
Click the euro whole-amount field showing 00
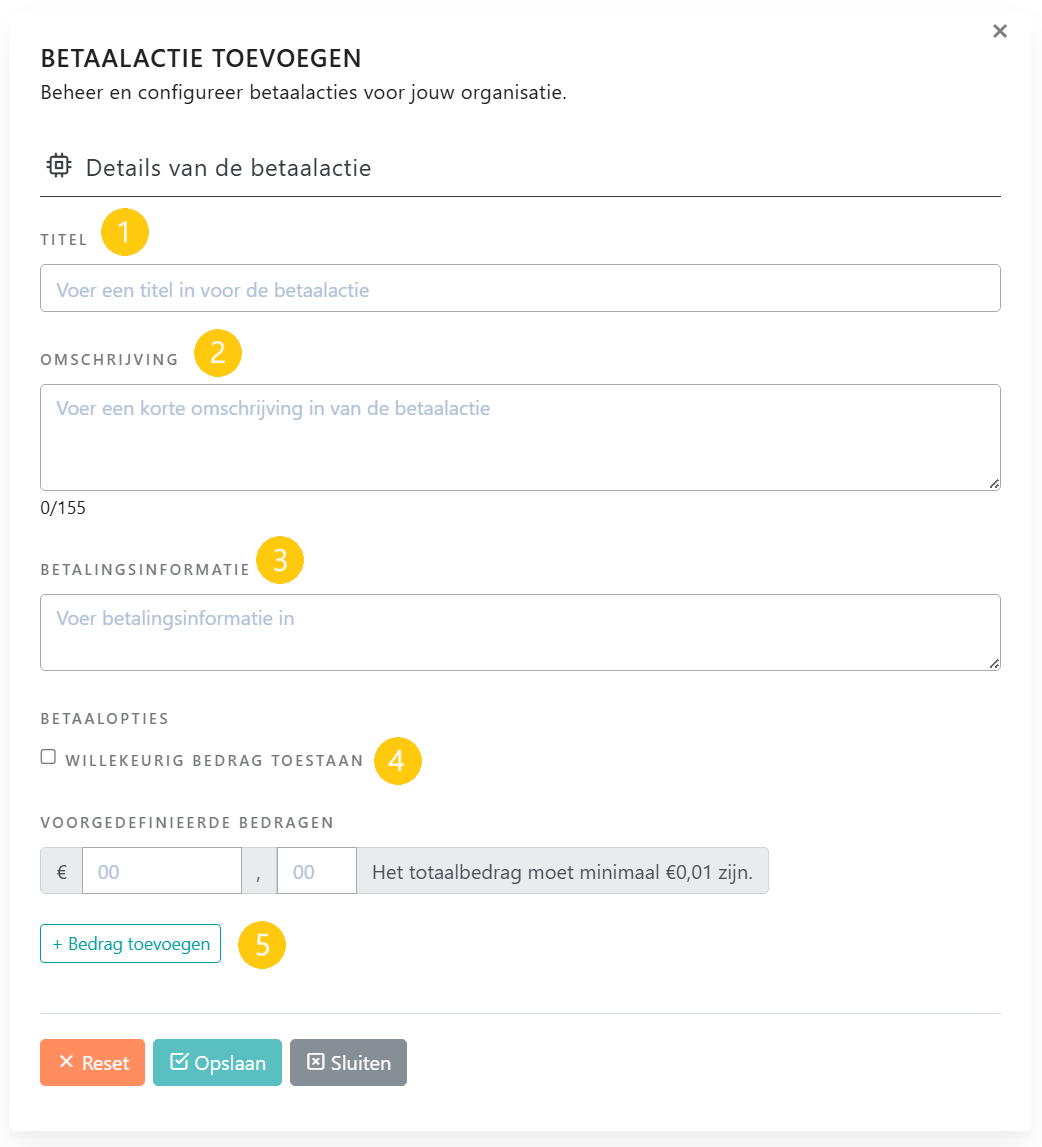(x=160, y=870)
